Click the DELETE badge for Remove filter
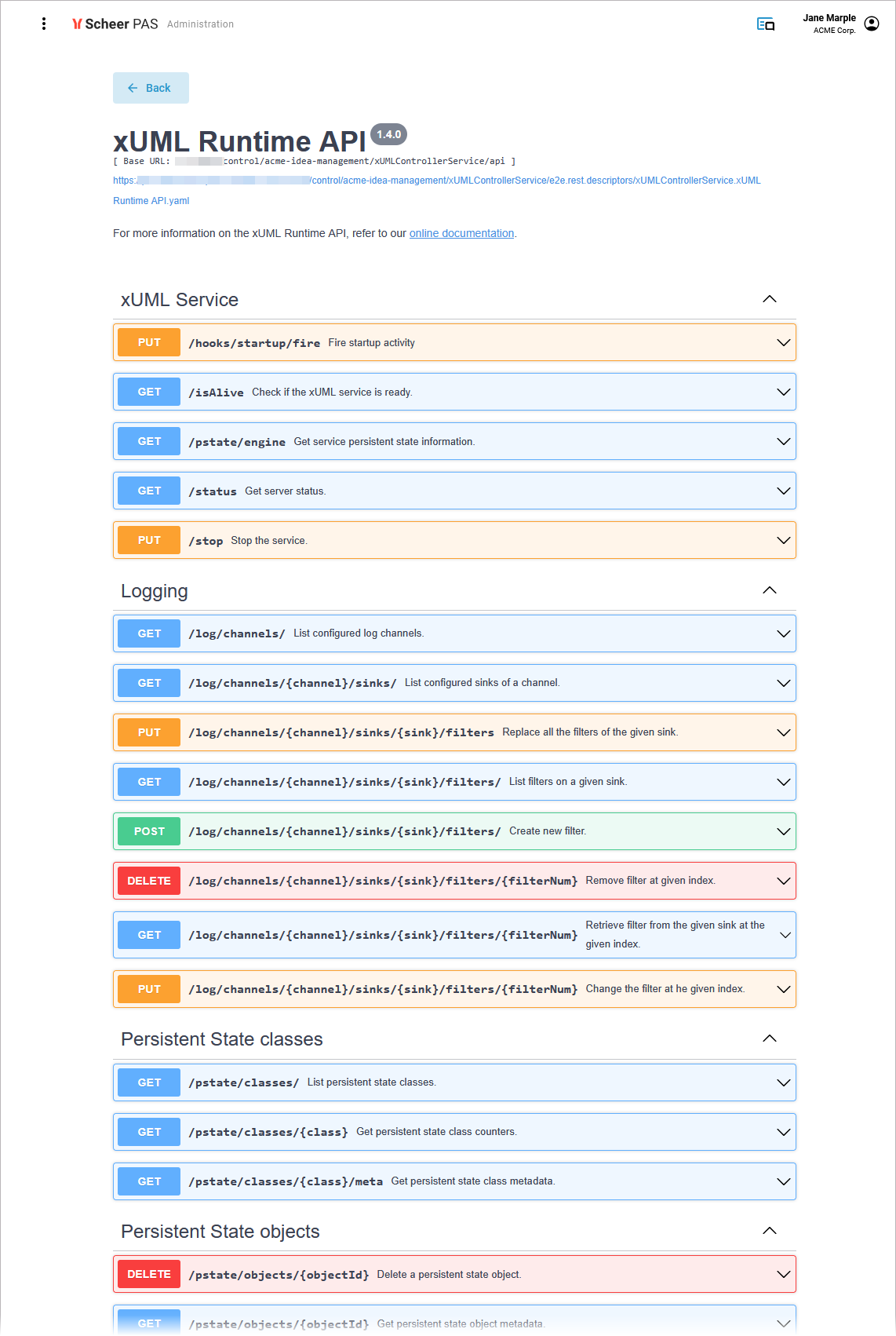Viewport: 896px width, 1336px height. click(149, 881)
